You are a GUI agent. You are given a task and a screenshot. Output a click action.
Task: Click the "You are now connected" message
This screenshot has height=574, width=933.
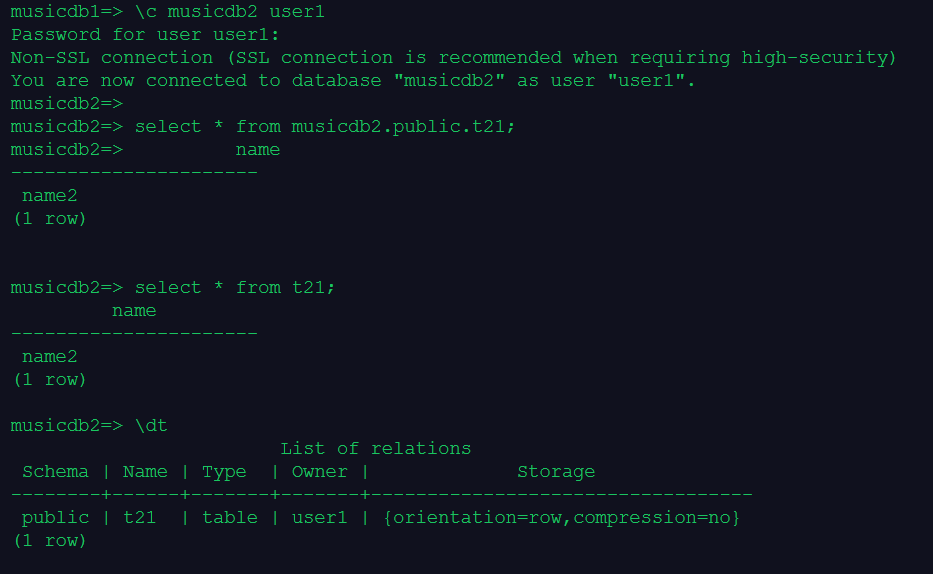(353, 81)
